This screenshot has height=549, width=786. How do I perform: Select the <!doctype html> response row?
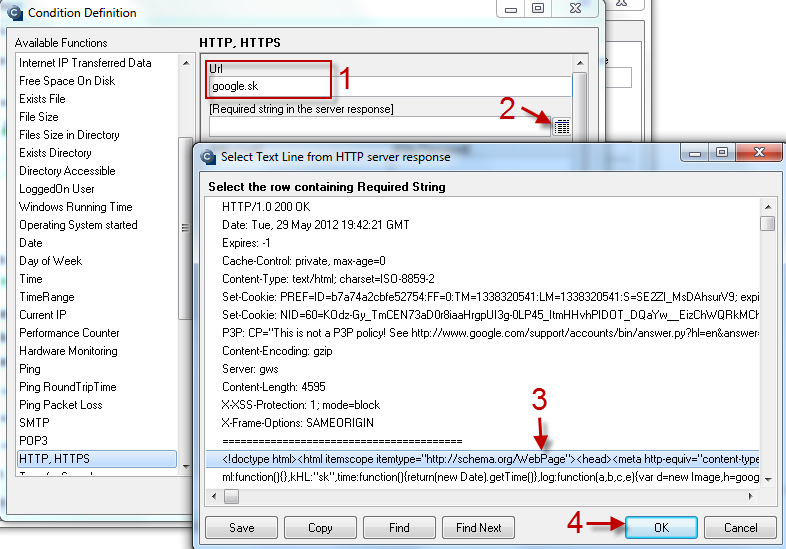point(482,459)
